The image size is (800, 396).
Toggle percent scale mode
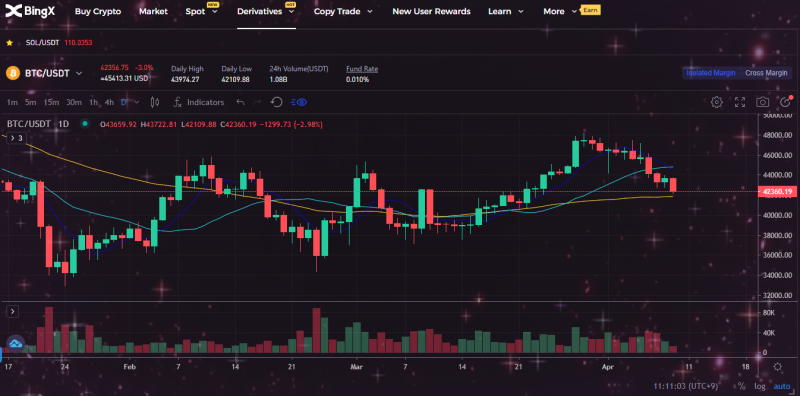pyautogui.click(x=741, y=386)
